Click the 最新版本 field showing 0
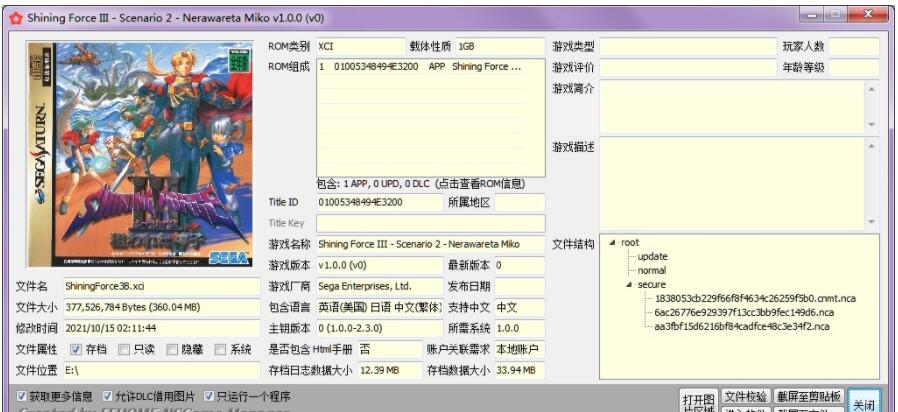898x412 pixels. click(520, 266)
